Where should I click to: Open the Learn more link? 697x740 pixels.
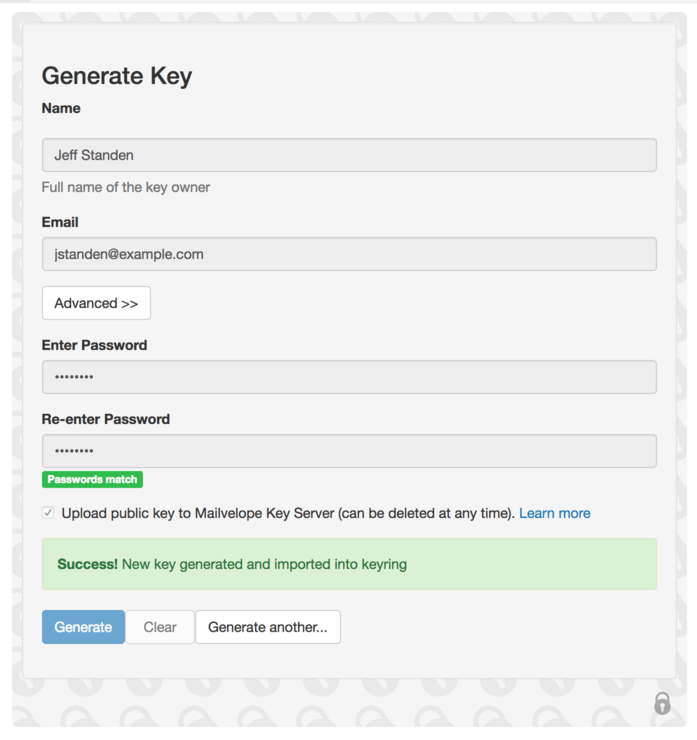(554, 513)
